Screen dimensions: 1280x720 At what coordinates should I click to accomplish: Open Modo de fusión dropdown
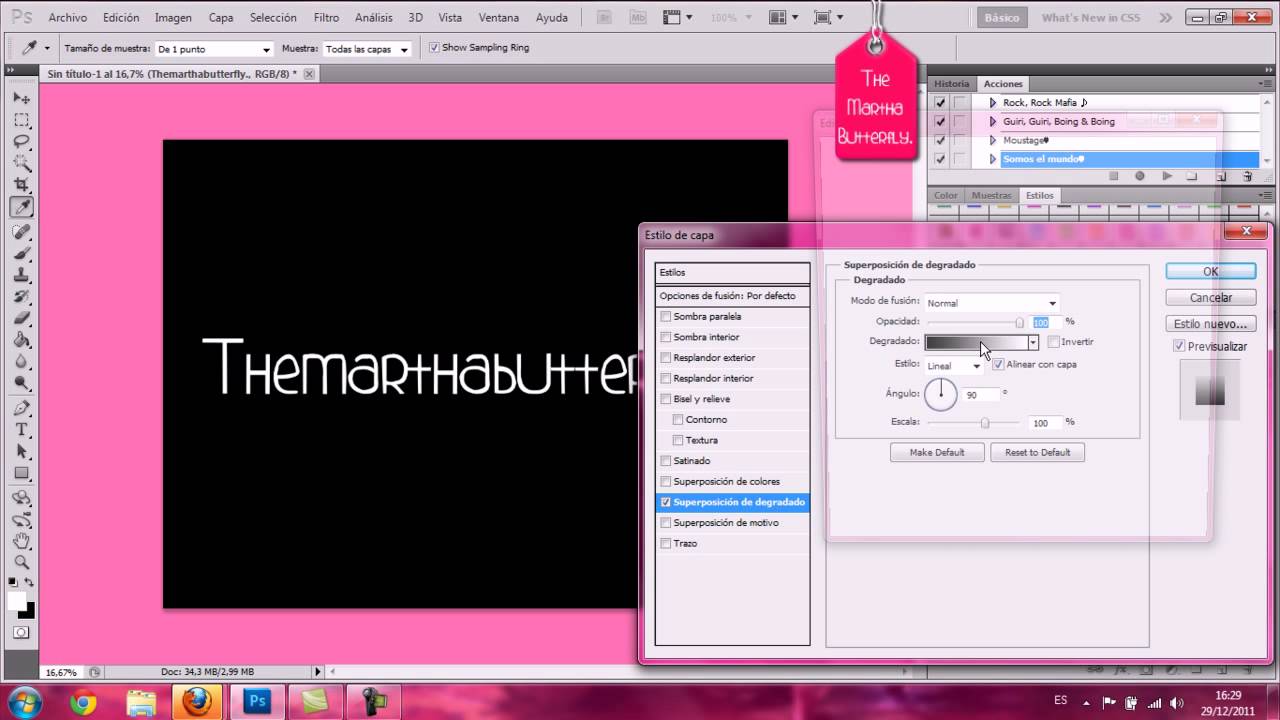[x=991, y=303]
